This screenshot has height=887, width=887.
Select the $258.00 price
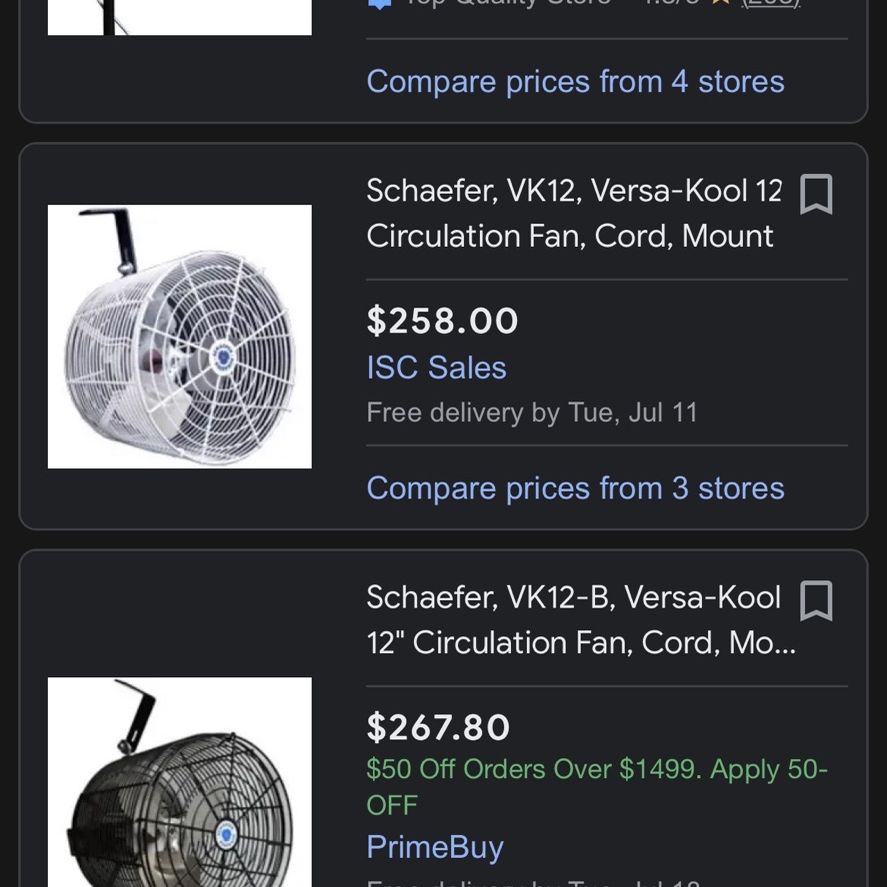pyautogui.click(x=442, y=321)
